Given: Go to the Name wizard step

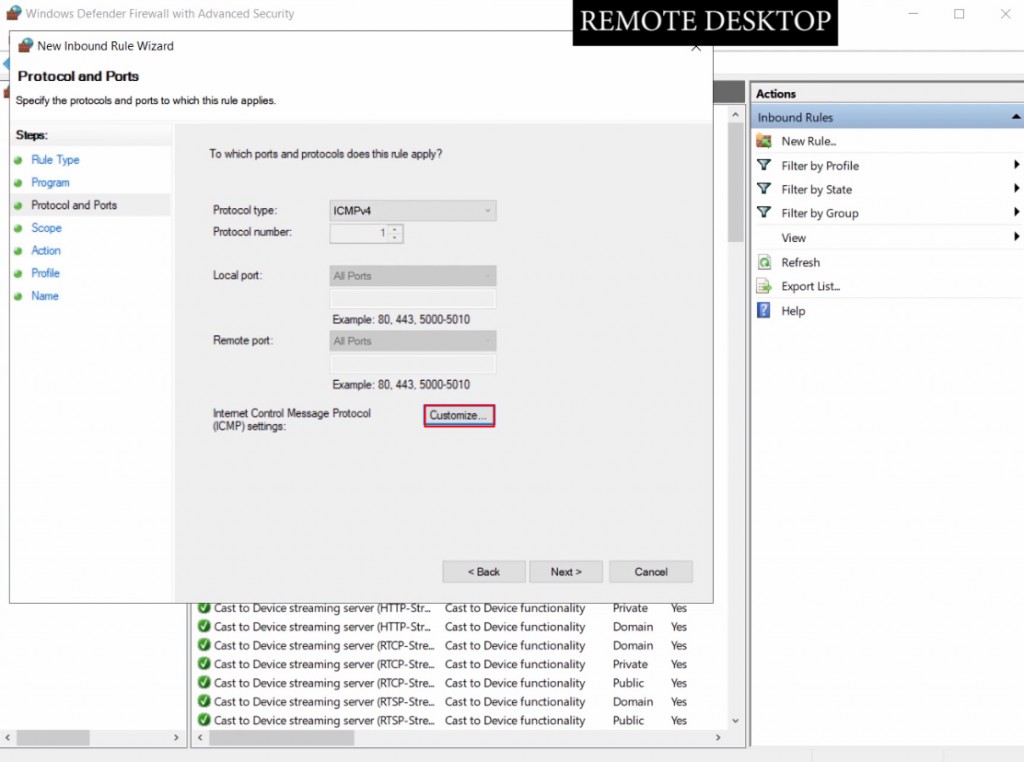Looking at the screenshot, I should coord(44,296).
